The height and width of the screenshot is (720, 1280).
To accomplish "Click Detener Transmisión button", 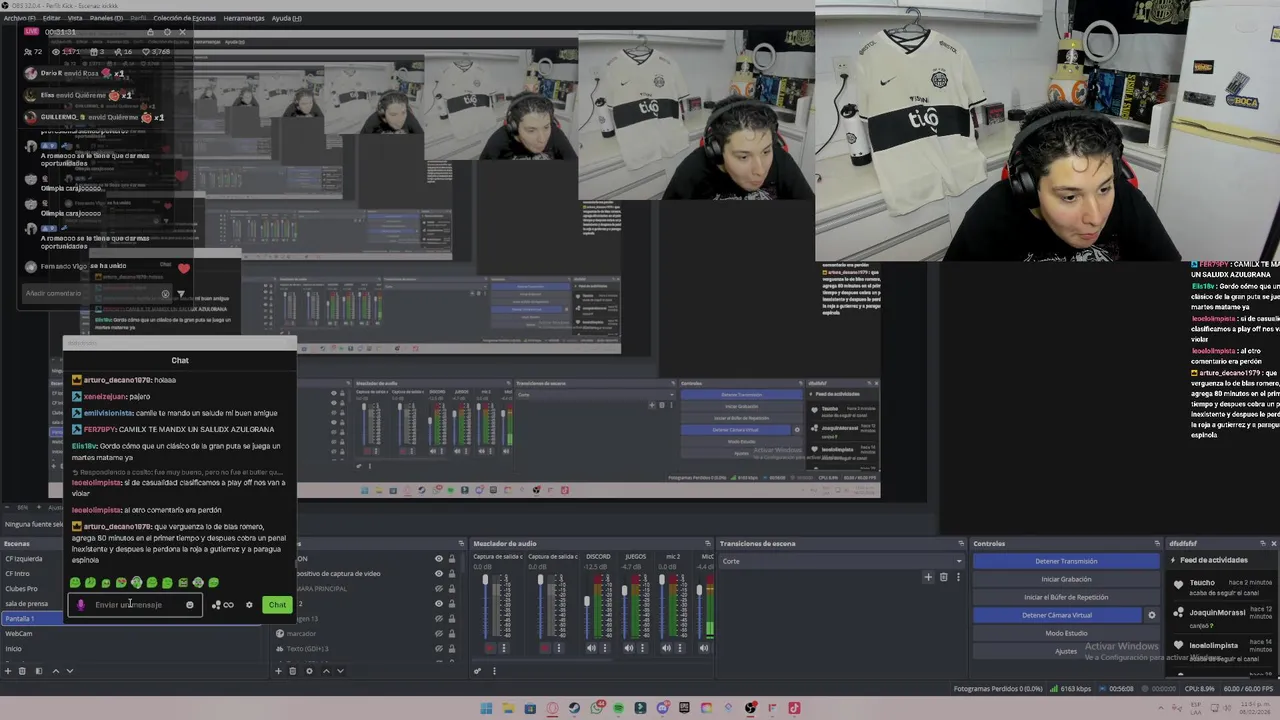I will click(x=1066, y=561).
